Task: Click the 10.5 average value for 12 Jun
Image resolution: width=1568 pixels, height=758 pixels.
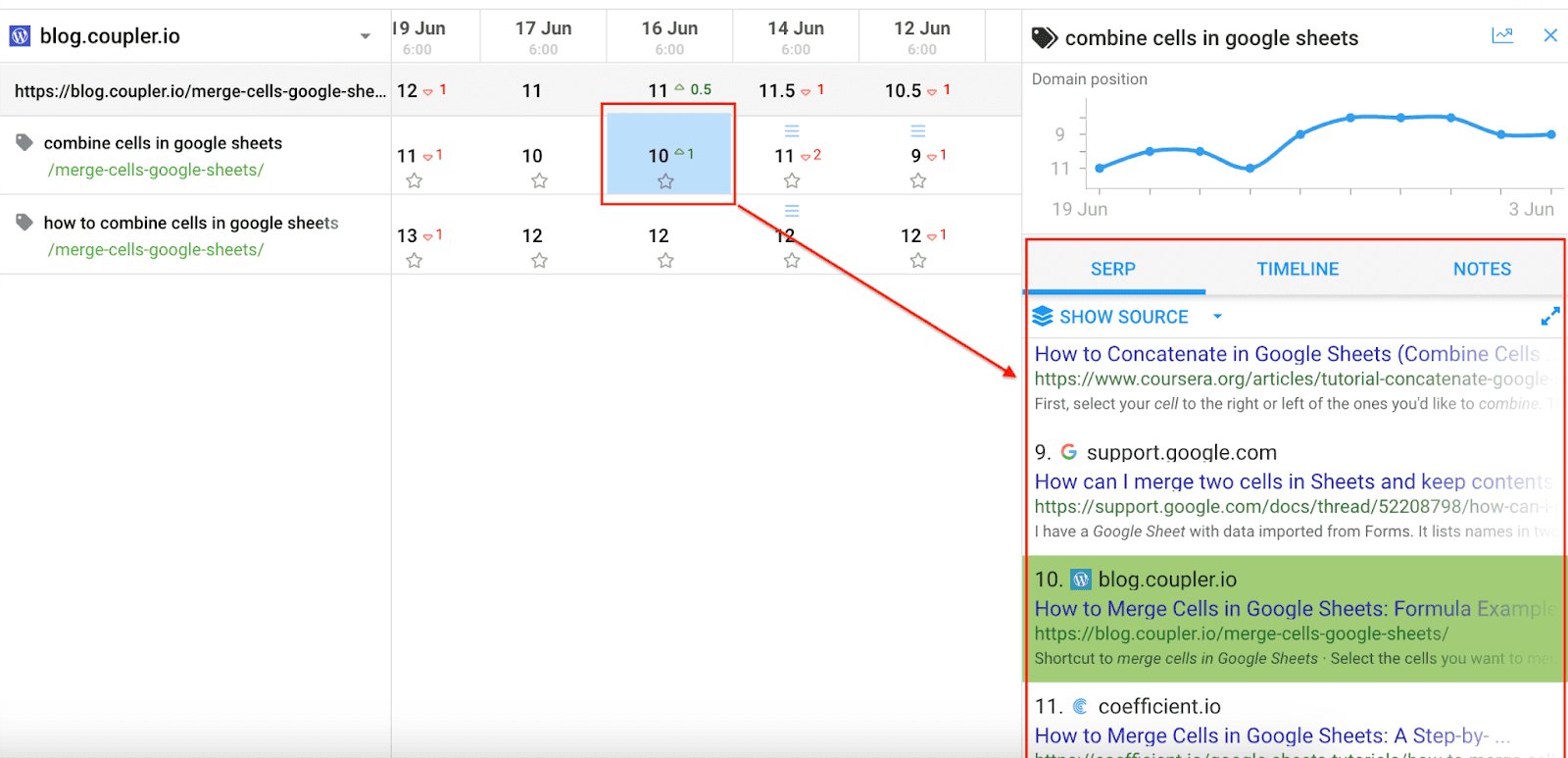Action: click(904, 91)
